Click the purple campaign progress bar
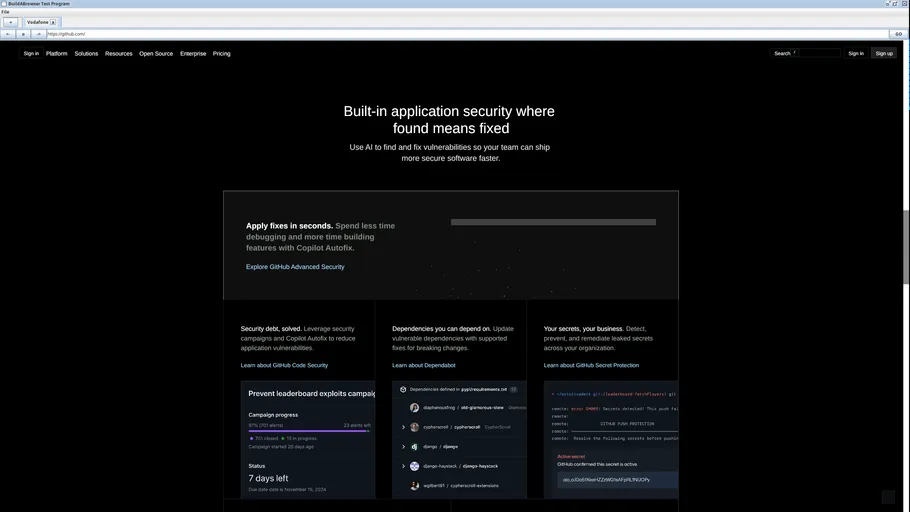Viewport: 910px width, 512px height. pyautogui.click(x=309, y=431)
